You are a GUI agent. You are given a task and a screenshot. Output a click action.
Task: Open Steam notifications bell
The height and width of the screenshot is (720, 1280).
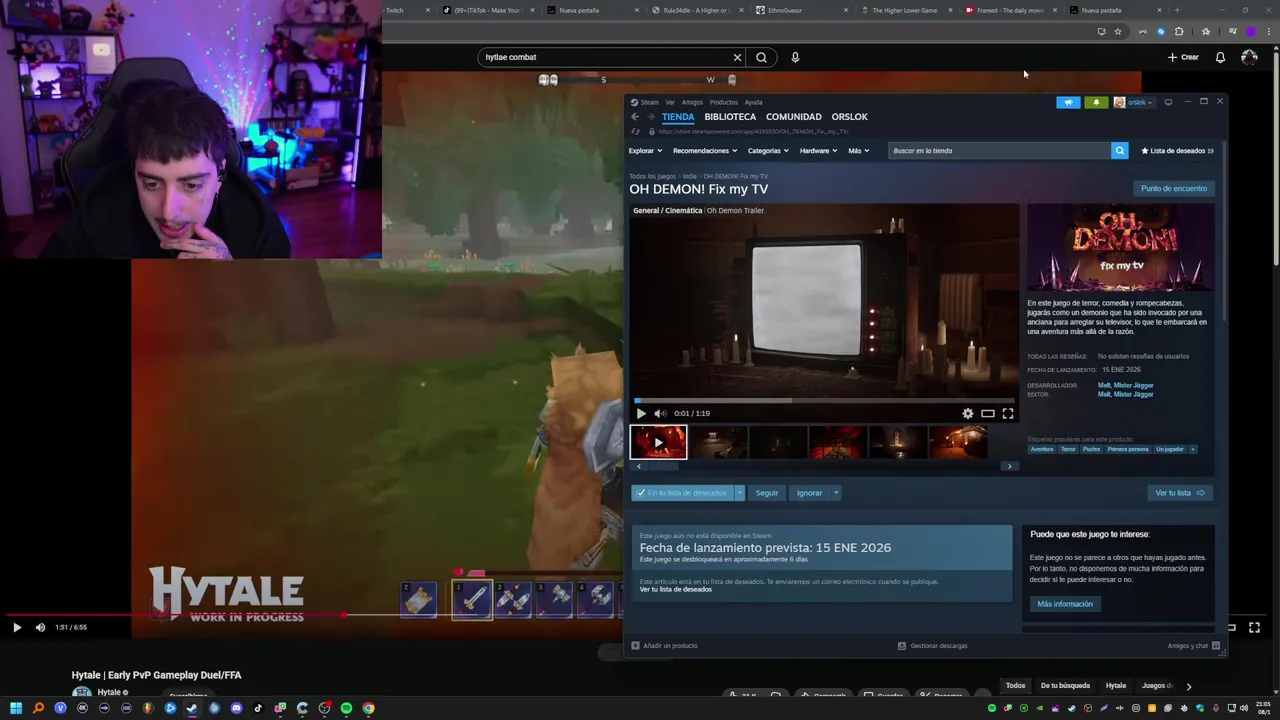(1096, 102)
